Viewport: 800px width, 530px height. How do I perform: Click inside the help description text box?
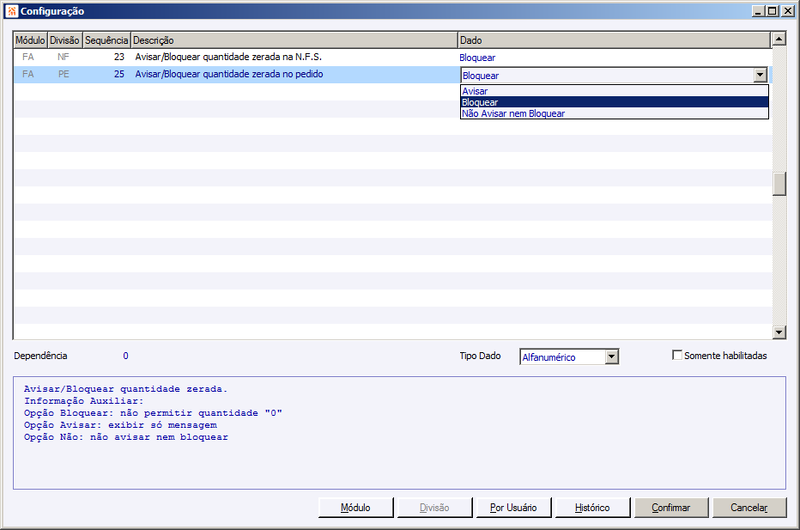[399, 433]
